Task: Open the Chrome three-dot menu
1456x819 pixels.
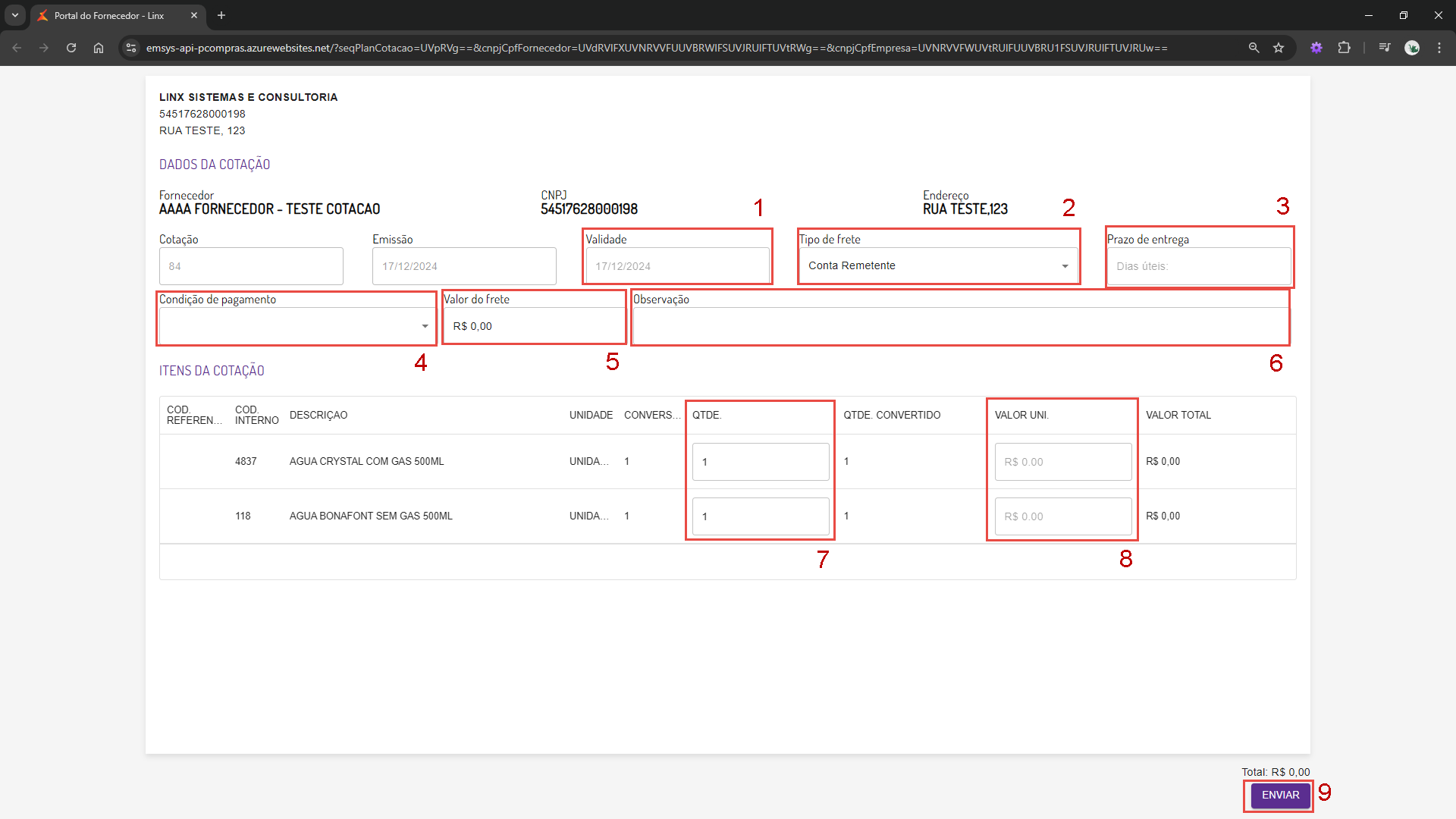Action: [x=1439, y=48]
